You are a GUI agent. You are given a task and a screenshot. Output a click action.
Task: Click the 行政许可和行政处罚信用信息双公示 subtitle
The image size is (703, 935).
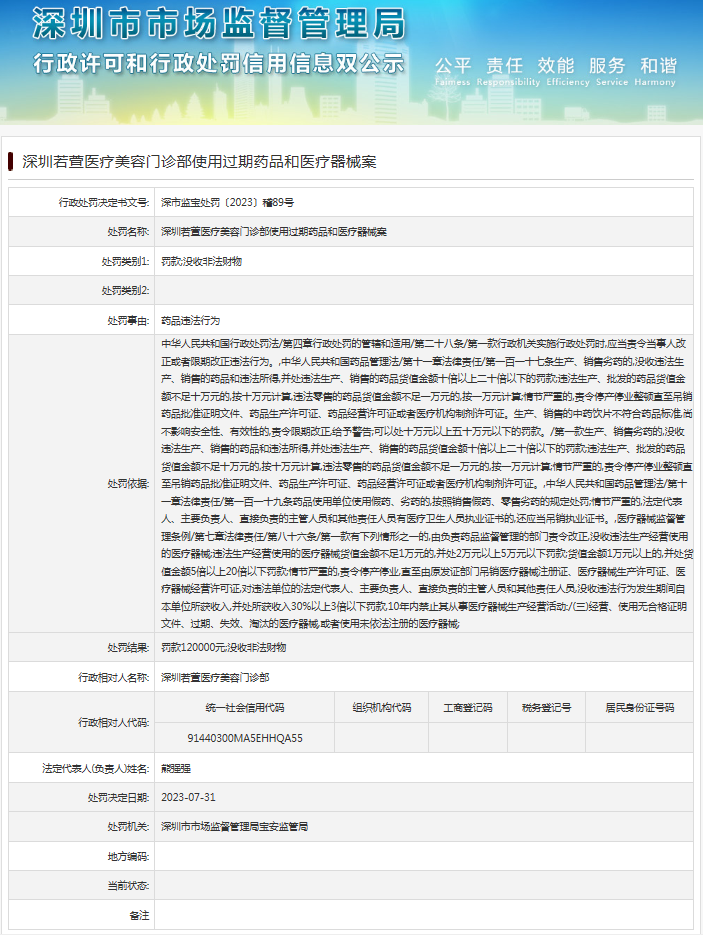[x=219, y=64]
